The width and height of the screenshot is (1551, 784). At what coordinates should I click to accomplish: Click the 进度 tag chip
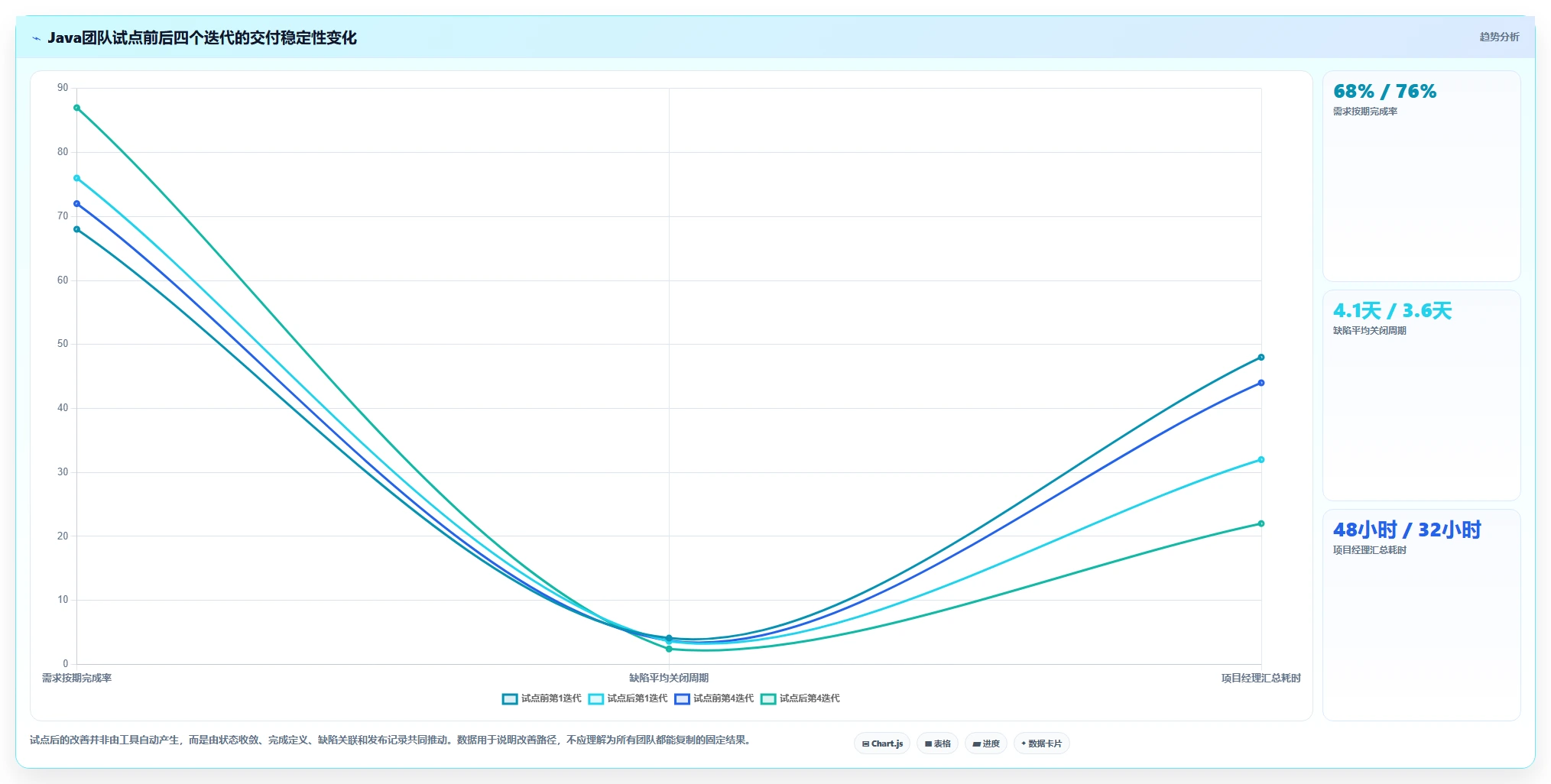[x=986, y=744]
